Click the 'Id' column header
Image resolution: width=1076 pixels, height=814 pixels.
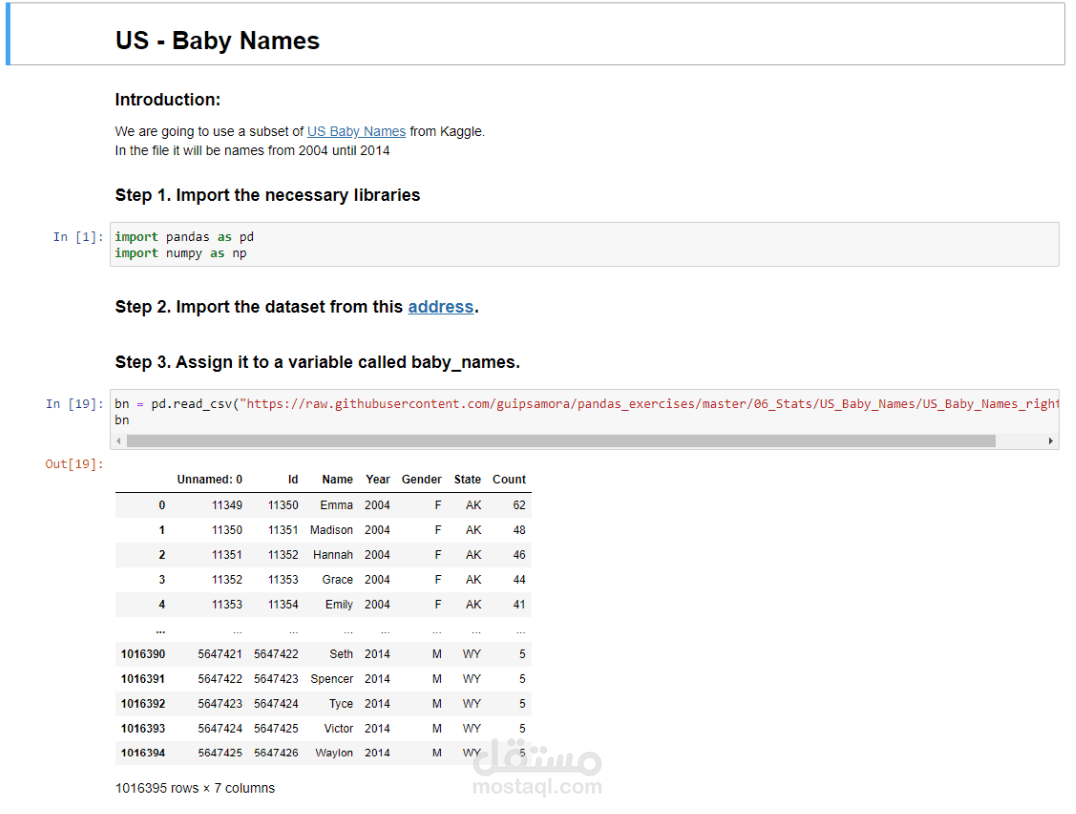coord(293,479)
